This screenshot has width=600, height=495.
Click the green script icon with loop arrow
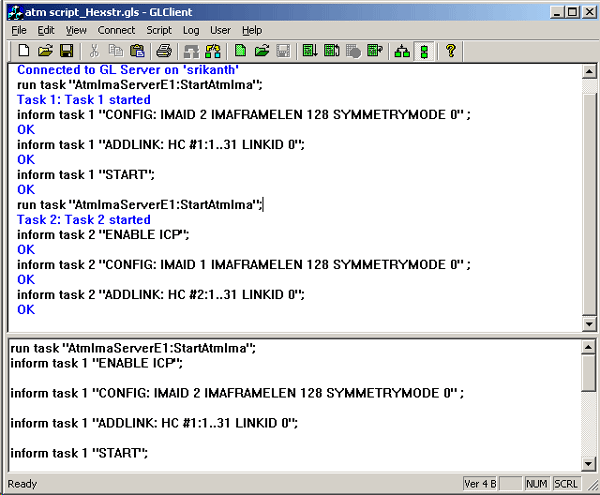331,51
